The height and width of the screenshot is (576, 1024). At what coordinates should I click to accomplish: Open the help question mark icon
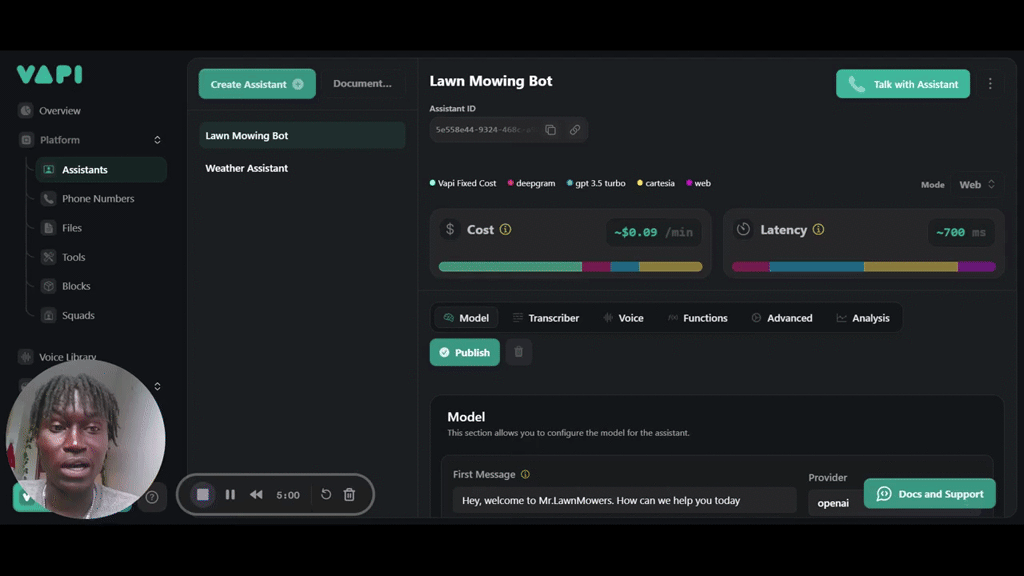(x=152, y=497)
